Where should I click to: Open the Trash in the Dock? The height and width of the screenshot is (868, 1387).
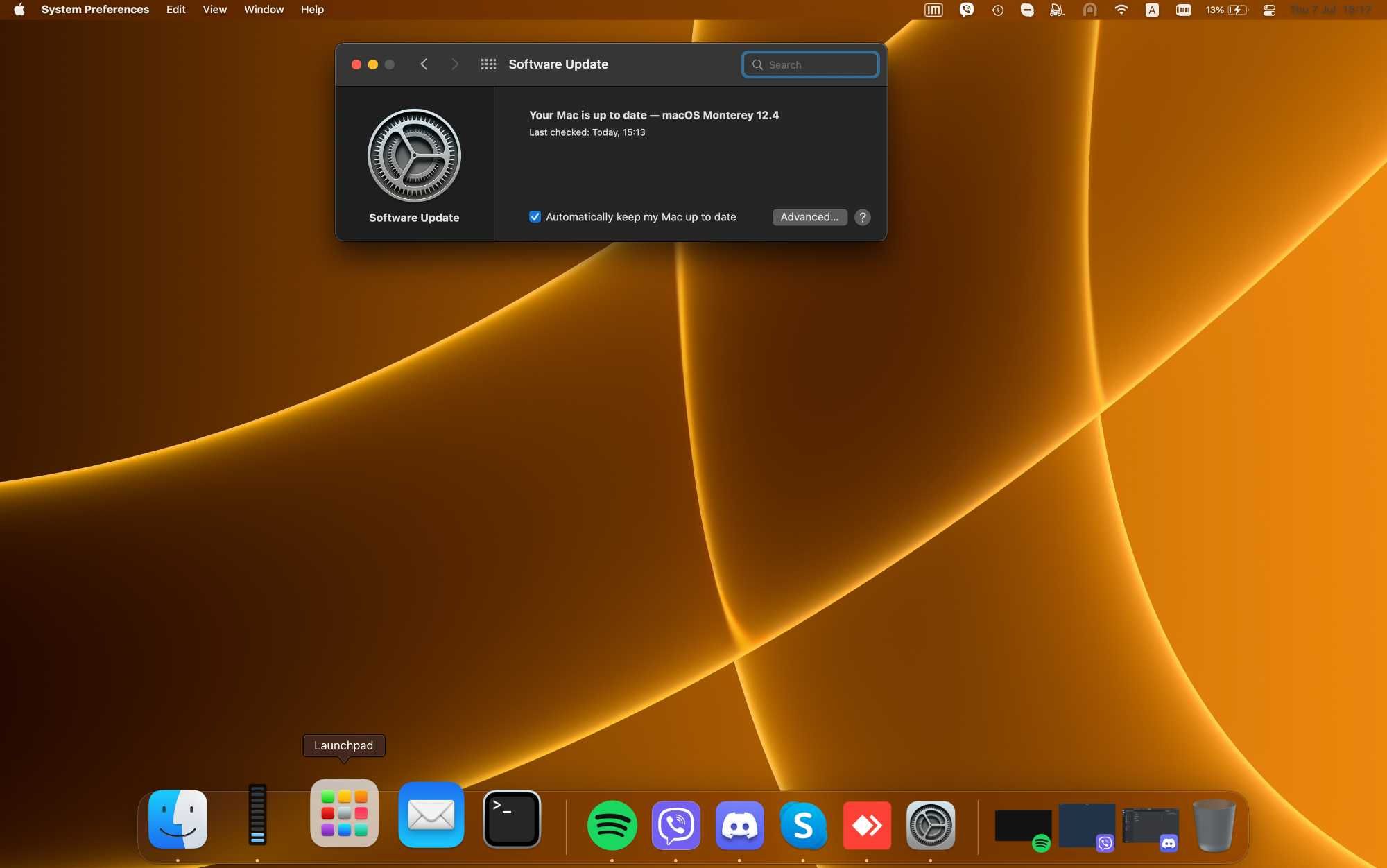coord(1214,825)
